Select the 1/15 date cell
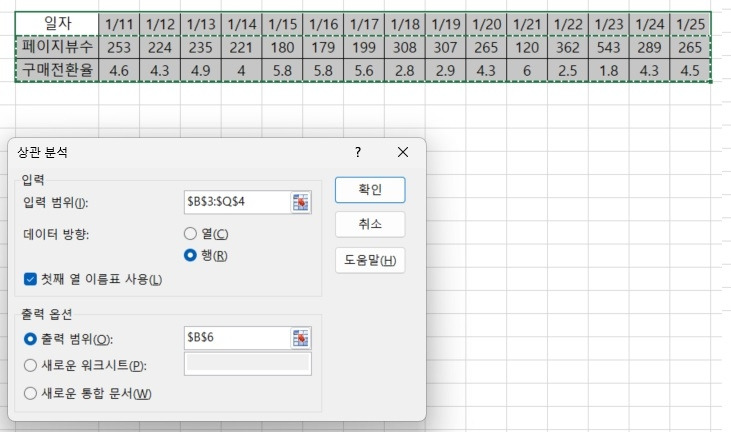The width and height of the screenshot is (731, 432). (x=283, y=24)
